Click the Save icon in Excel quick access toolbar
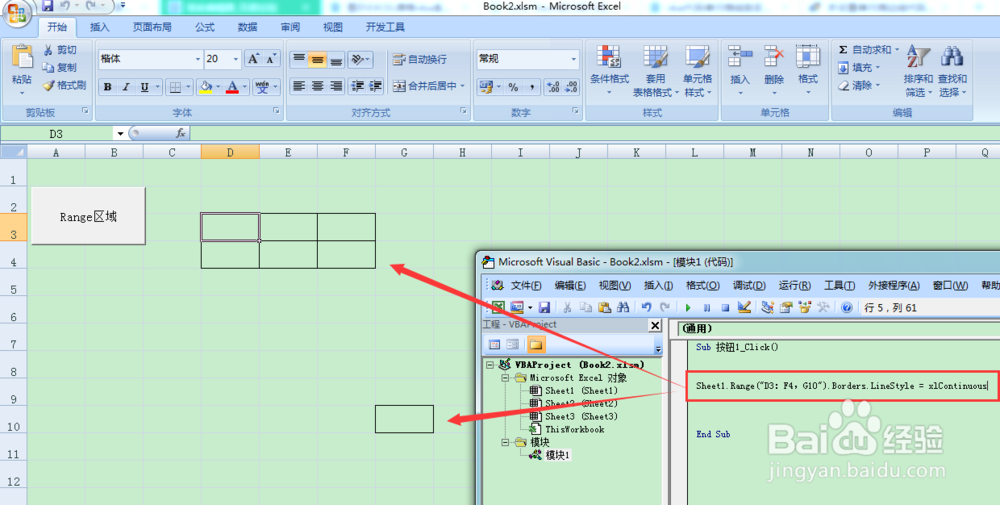This screenshot has height=505, width=1000. [x=47, y=6]
